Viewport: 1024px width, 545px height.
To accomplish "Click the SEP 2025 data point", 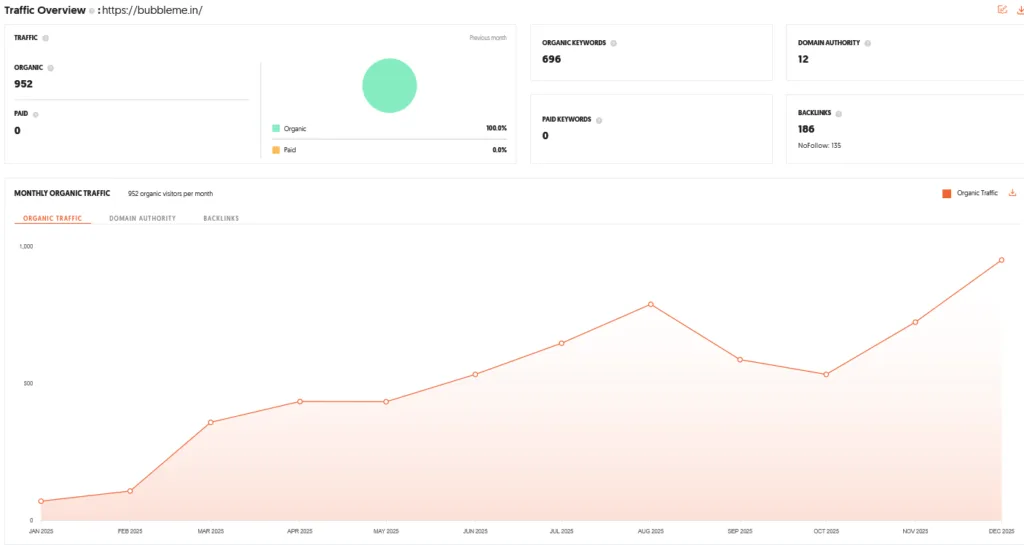I will [739, 360].
